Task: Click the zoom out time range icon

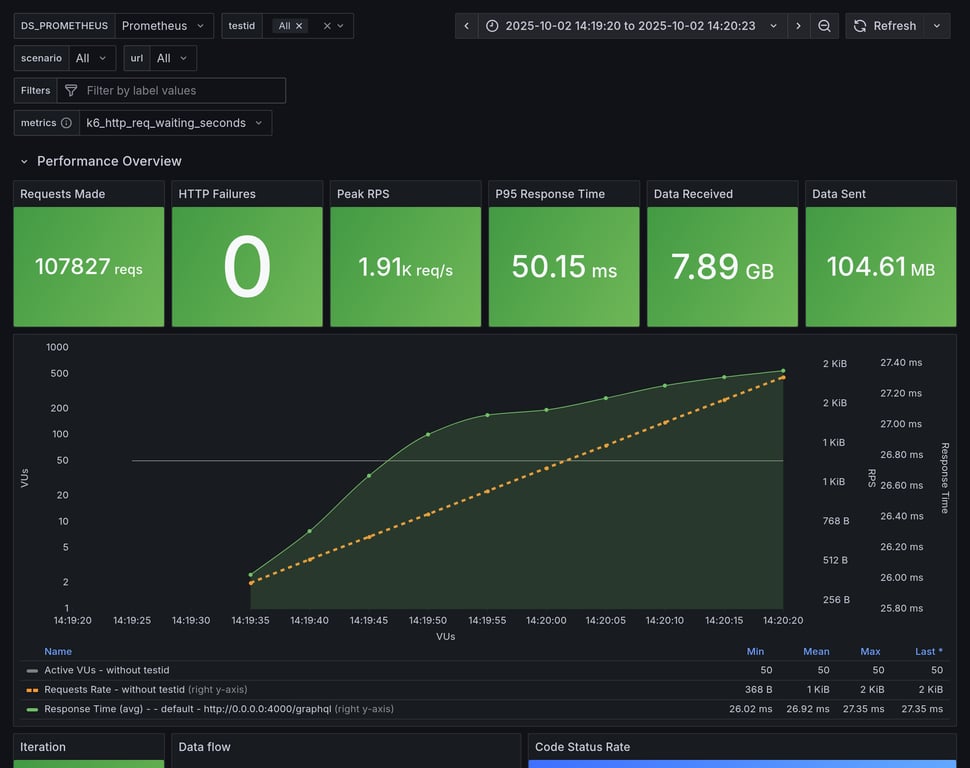Action: [824, 26]
